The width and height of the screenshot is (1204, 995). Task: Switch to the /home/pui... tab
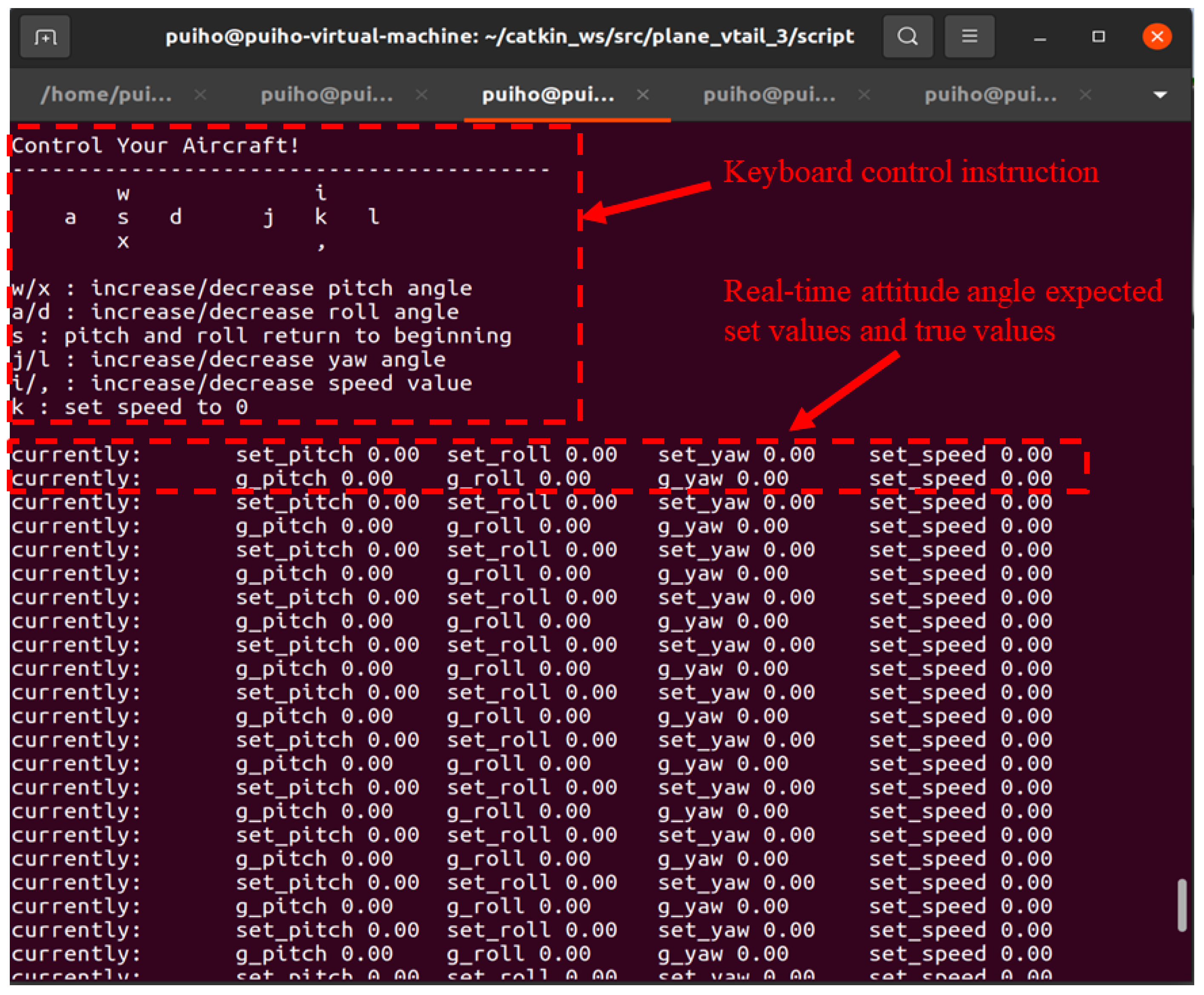pyautogui.click(x=107, y=94)
